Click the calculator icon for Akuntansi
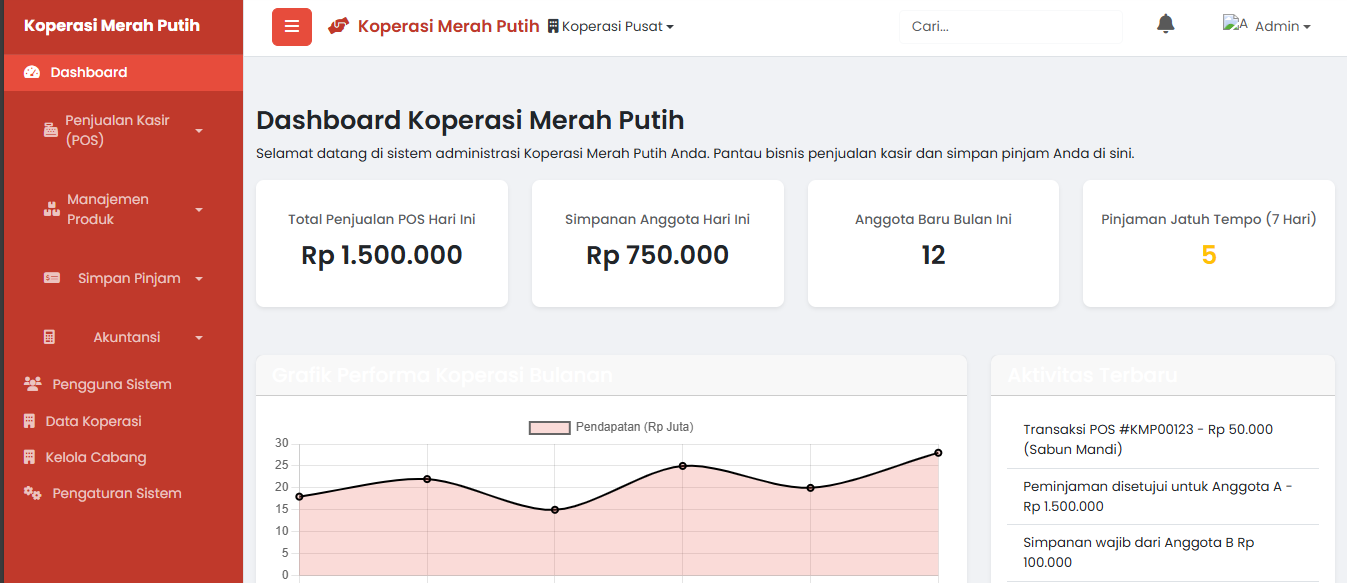This screenshot has height=583, width=1347. 50,337
